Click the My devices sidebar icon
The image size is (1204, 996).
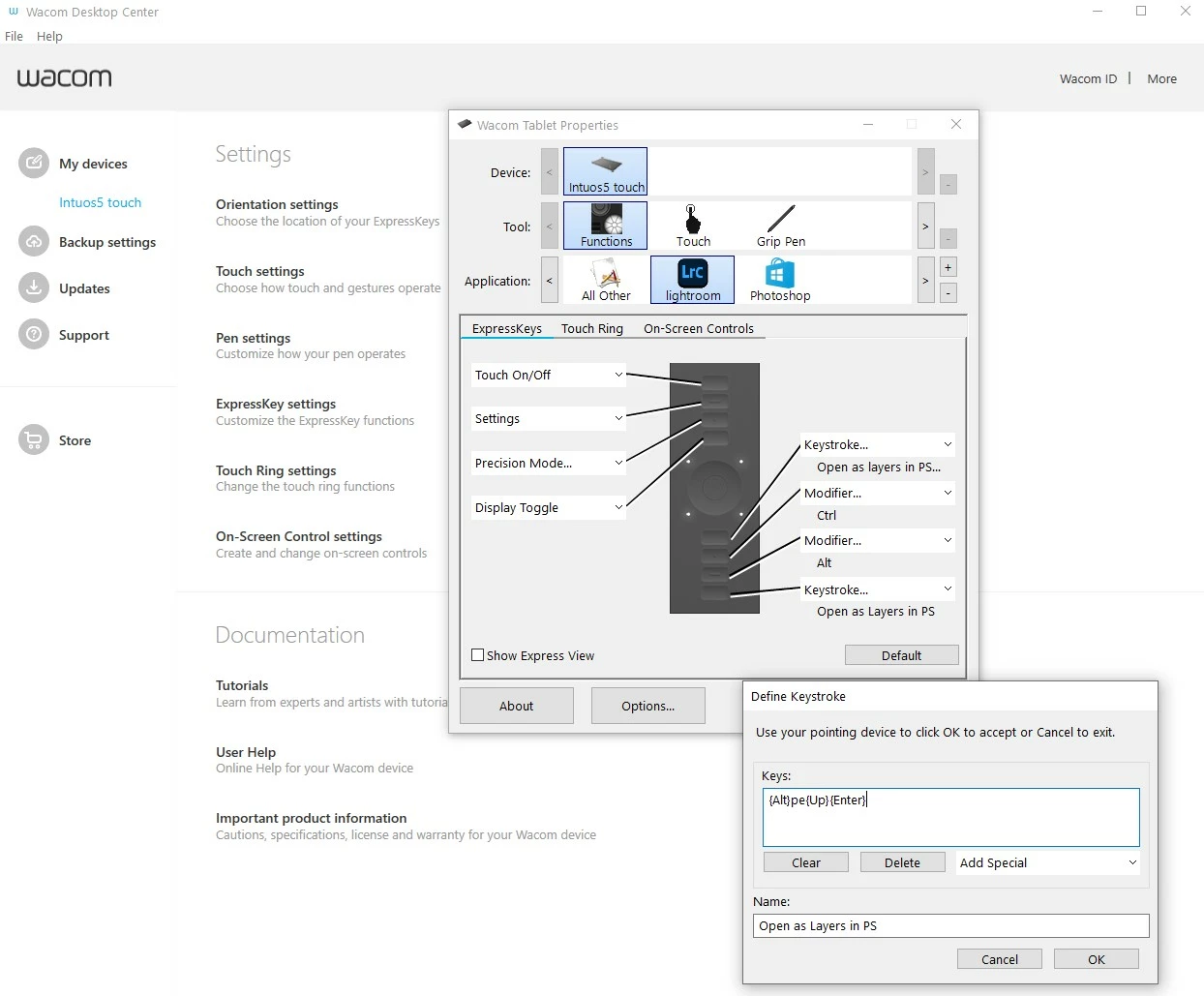pyautogui.click(x=34, y=163)
